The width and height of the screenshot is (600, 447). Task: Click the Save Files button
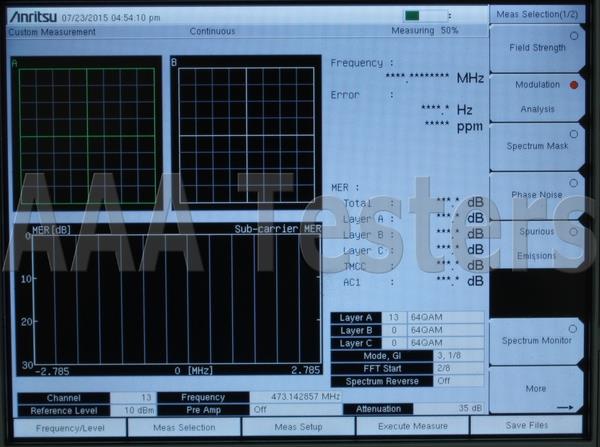[x=527, y=425]
